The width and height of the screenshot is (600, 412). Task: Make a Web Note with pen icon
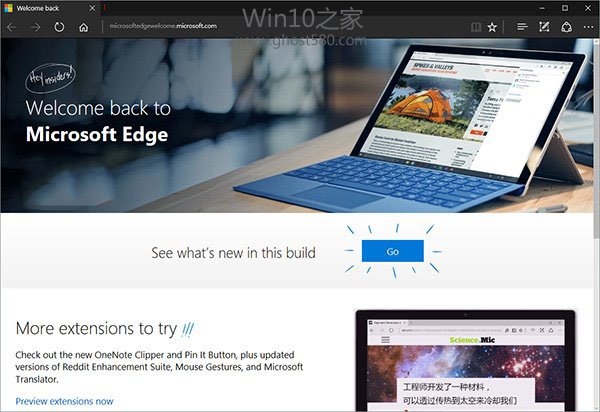(544, 27)
